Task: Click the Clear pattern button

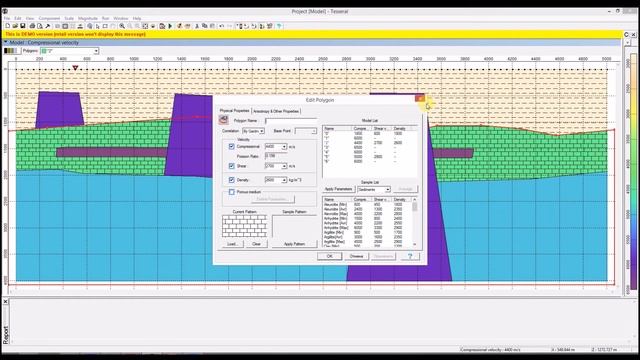Action: [256, 244]
